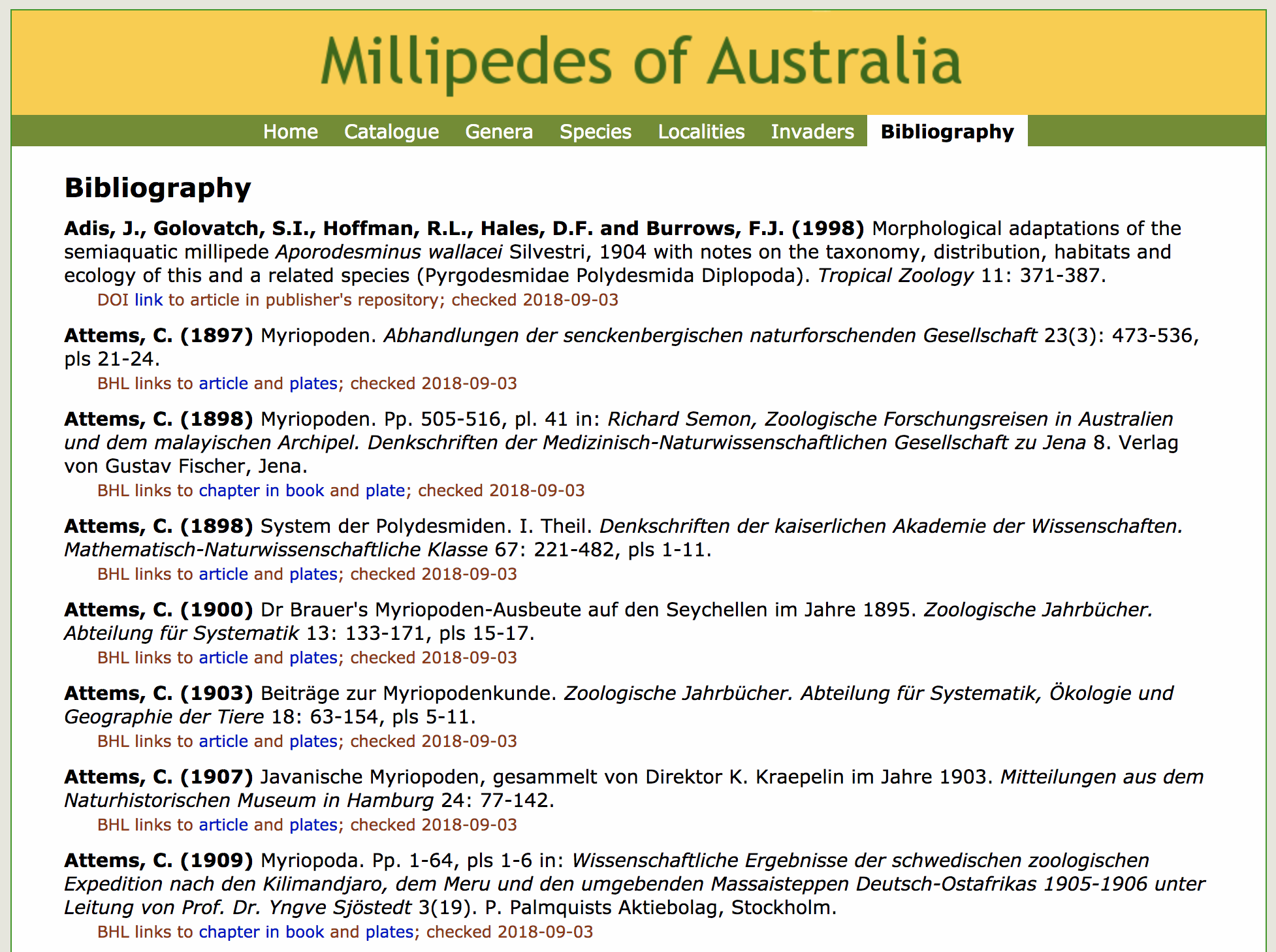The width and height of the screenshot is (1276, 952).
Task: Open the Invaders tab
Action: [x=812, y=131]
